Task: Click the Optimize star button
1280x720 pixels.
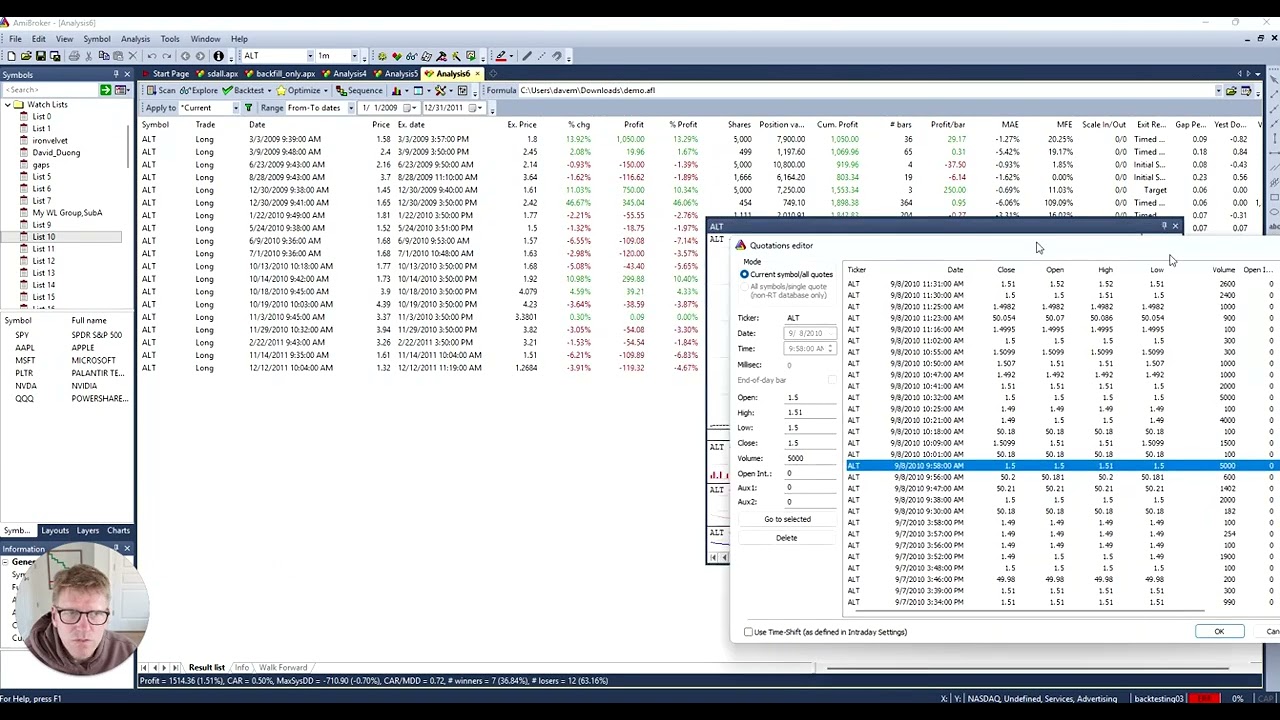Action: tap(299, 90)
